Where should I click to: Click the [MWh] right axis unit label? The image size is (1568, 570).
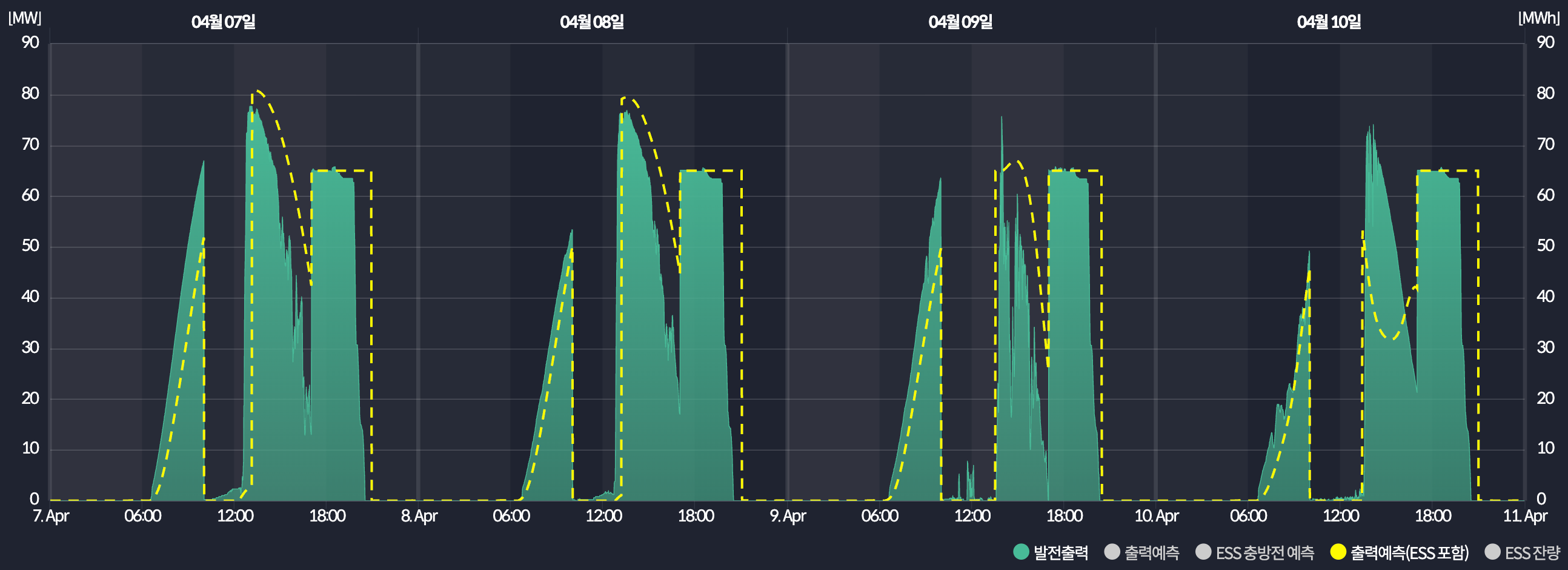(x=1539, y=18)
